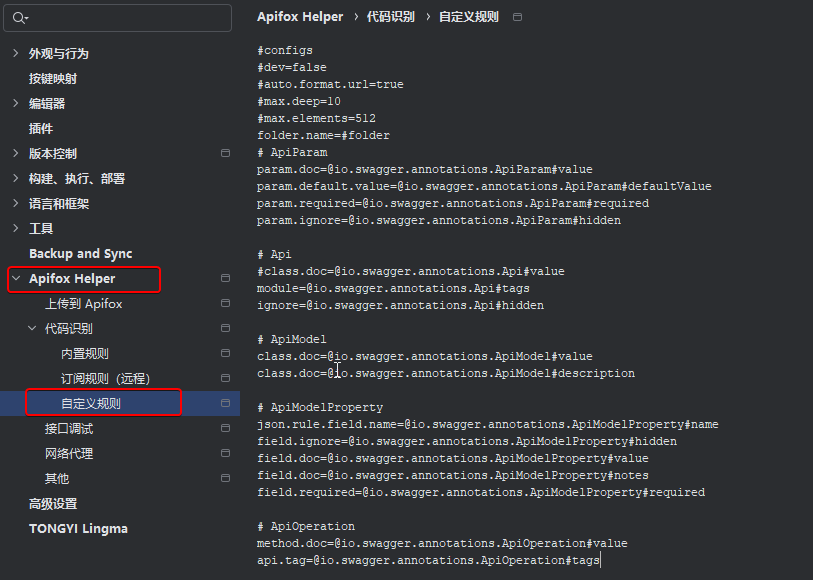Click the project-scope icon beside 版本控制
Image resolution: width=813 pixels, height=580 pixels.
click(x=225, y=153)
